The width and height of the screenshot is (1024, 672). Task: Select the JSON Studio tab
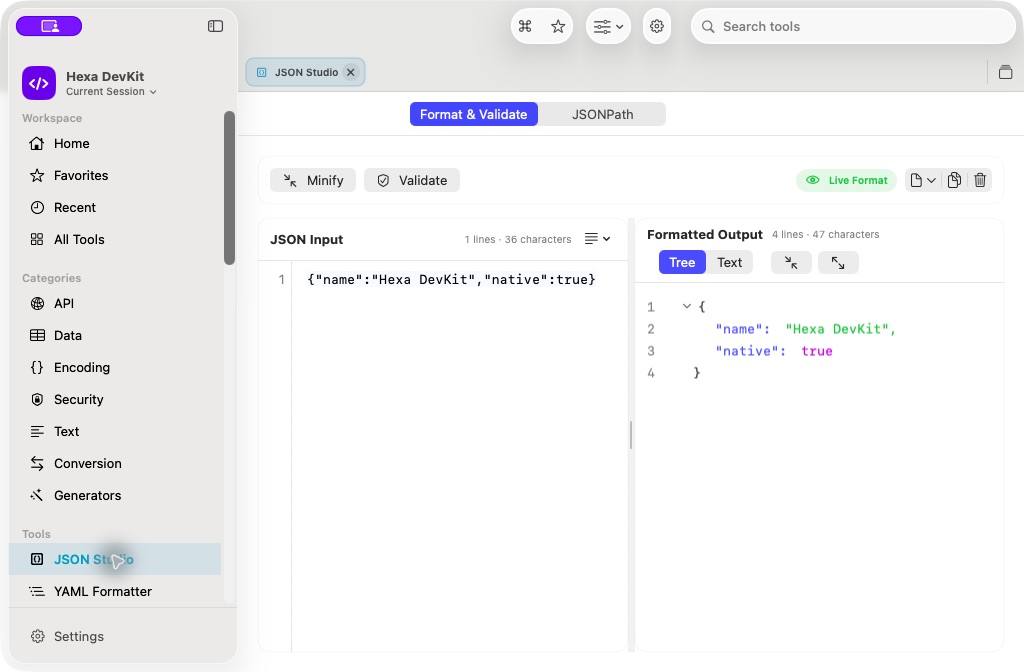point(305,72)
